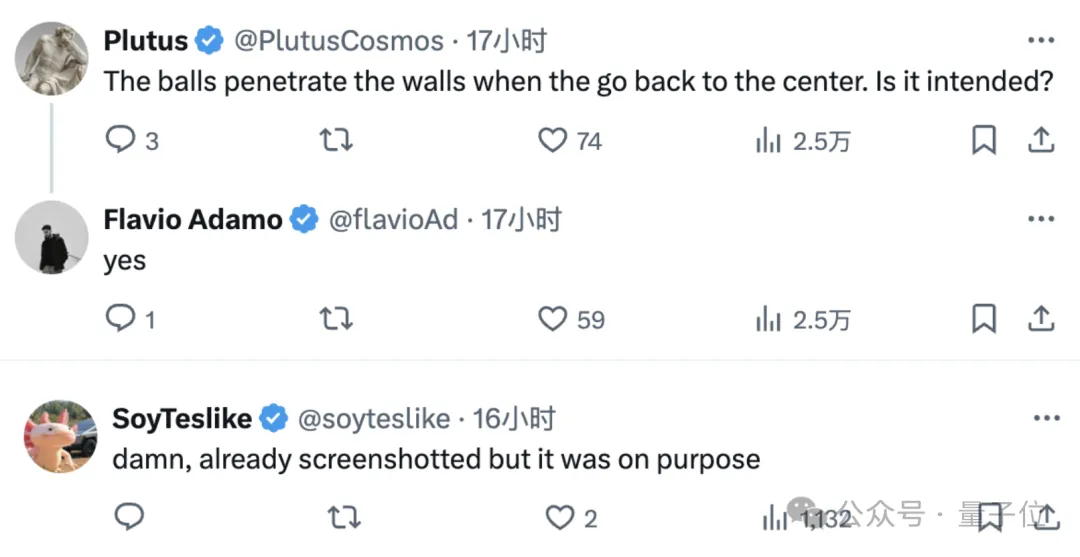The width and height of the screenshot is (1080, 557).
Task: Like Flavio Adamo's tweet with 59 likes
Action: pos(553,319)
